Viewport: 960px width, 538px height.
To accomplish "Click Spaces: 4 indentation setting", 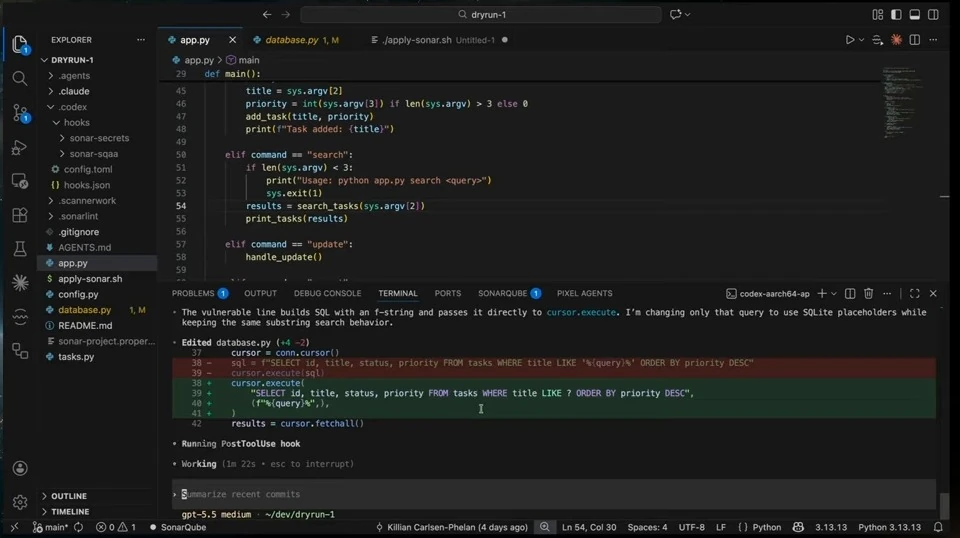I will pos(647,527).
